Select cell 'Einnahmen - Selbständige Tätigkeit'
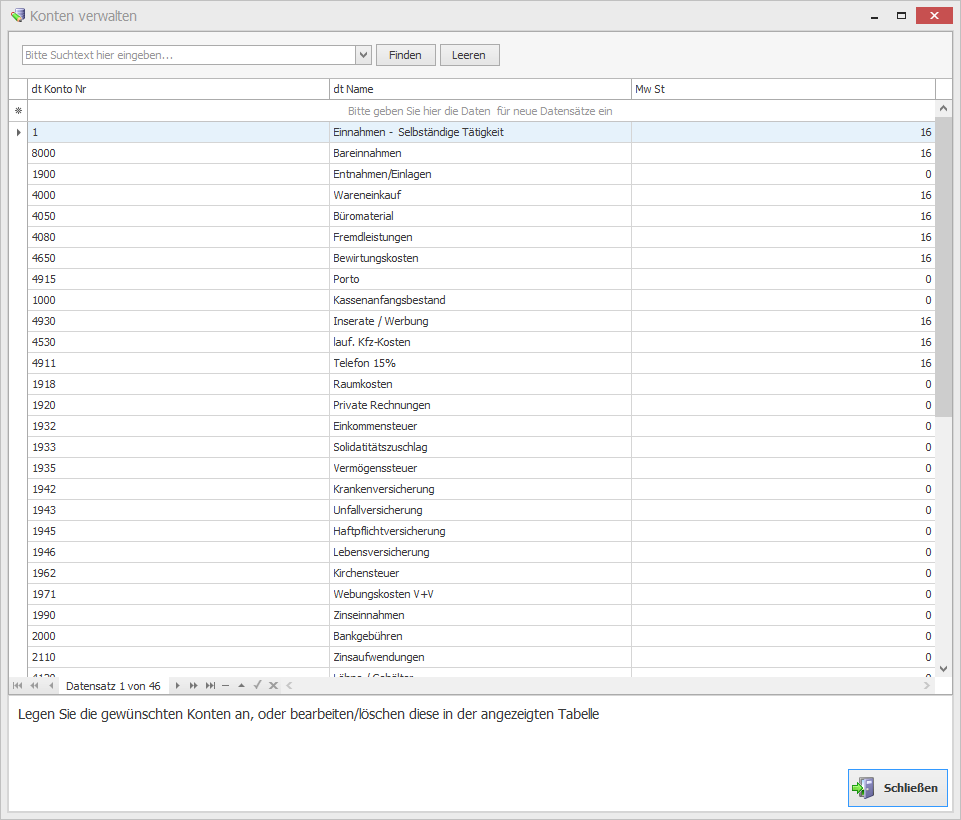The width and height of the screenshot is (961, 820). (480, 132)
